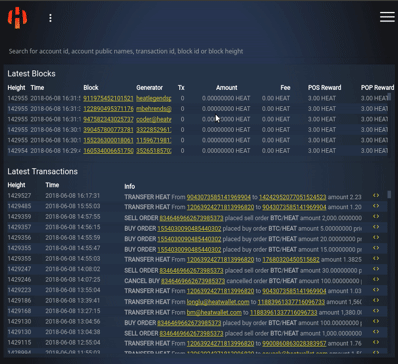Screen dimensions: 398x364
Task: Click code icon for 13:04:56 buy order
Action: tap(376, 321)
